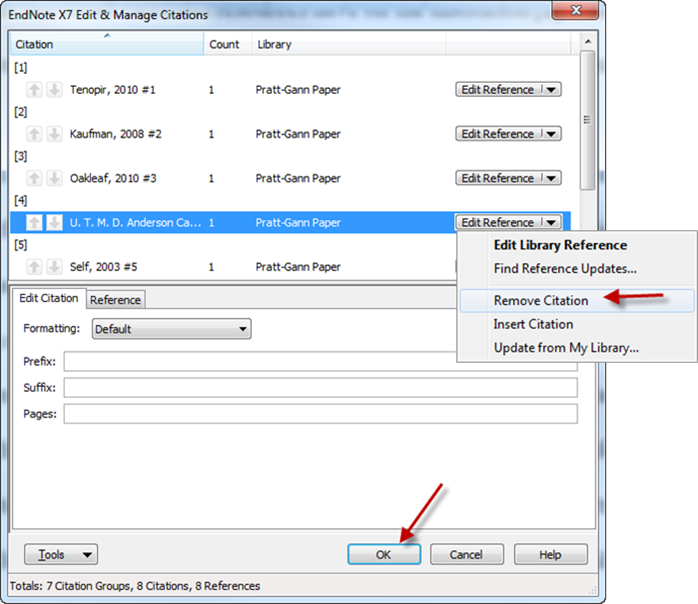The image size is (698, 604).
Task: Move Kaufman, 2008 #2 citation up
Action: (34, 134)
